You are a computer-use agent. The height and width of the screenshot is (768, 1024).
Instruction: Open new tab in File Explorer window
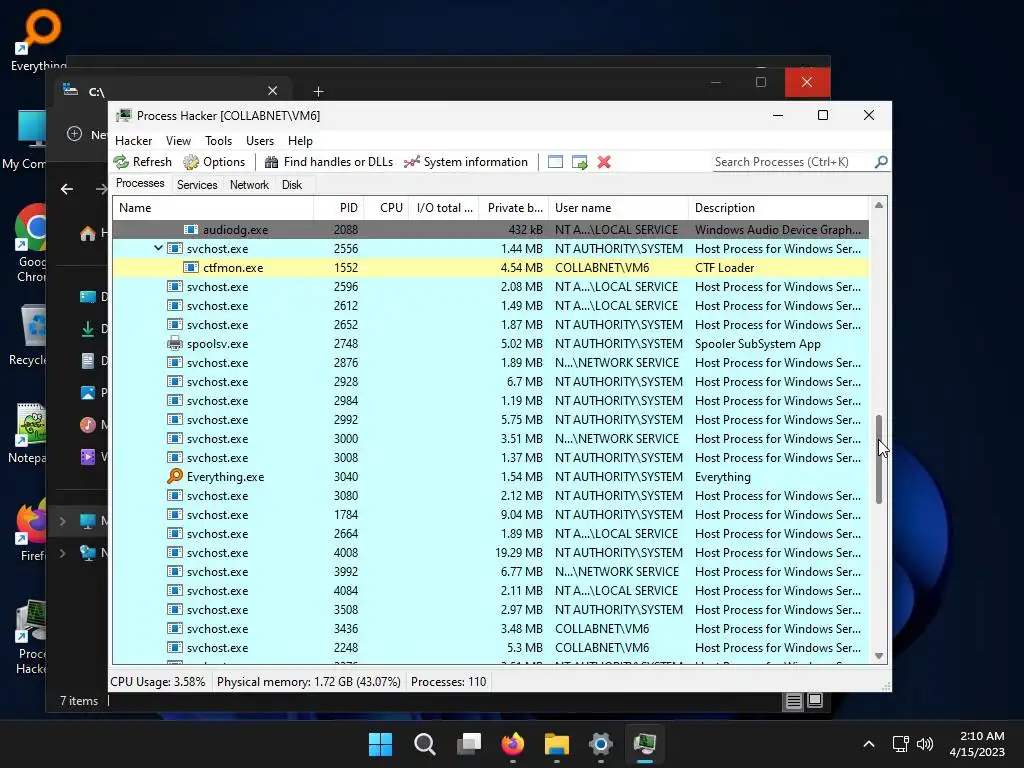[318, 91]
